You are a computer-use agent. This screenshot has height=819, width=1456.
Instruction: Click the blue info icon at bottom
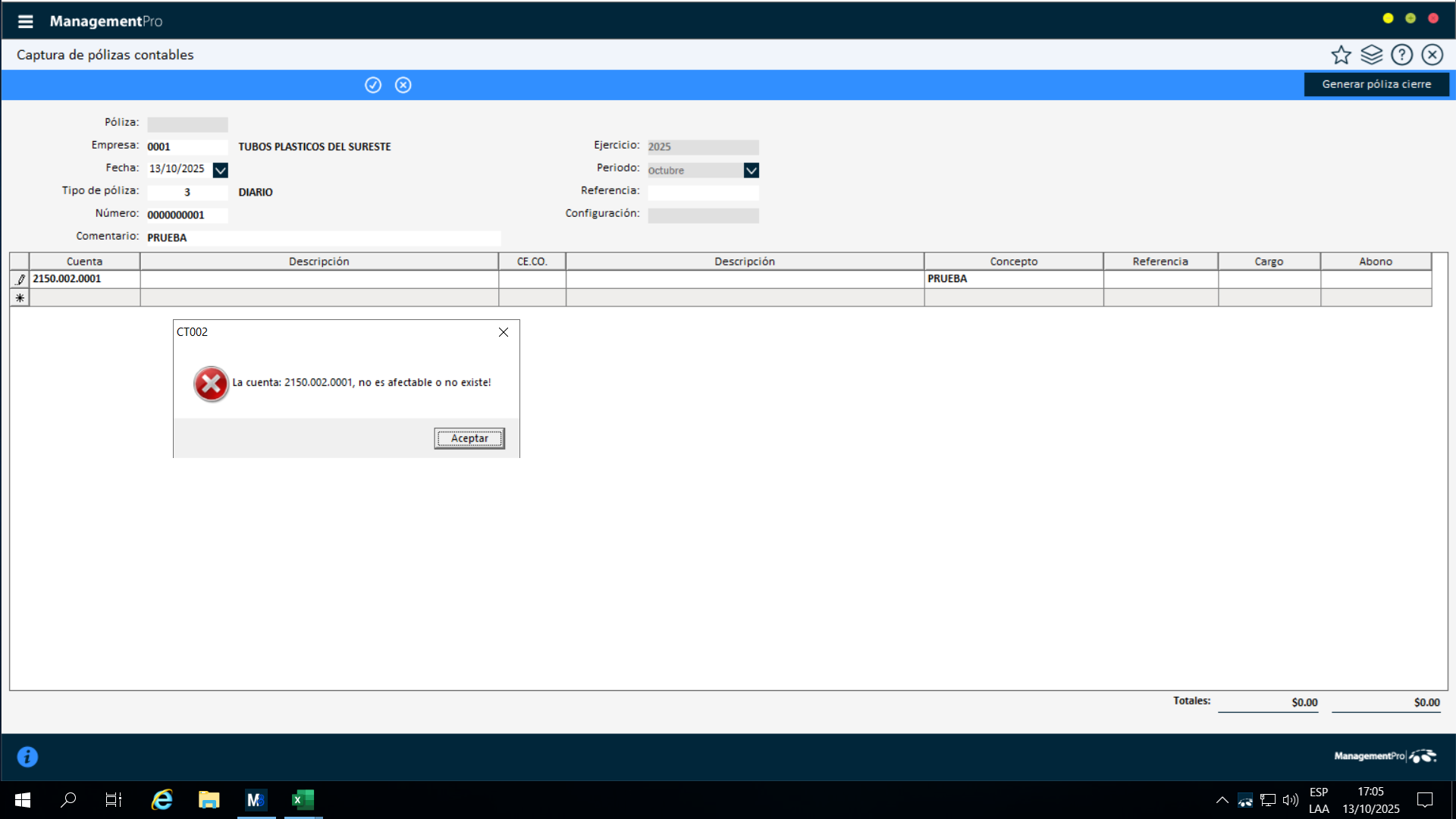pyautogui.click(x=27, y=757)
